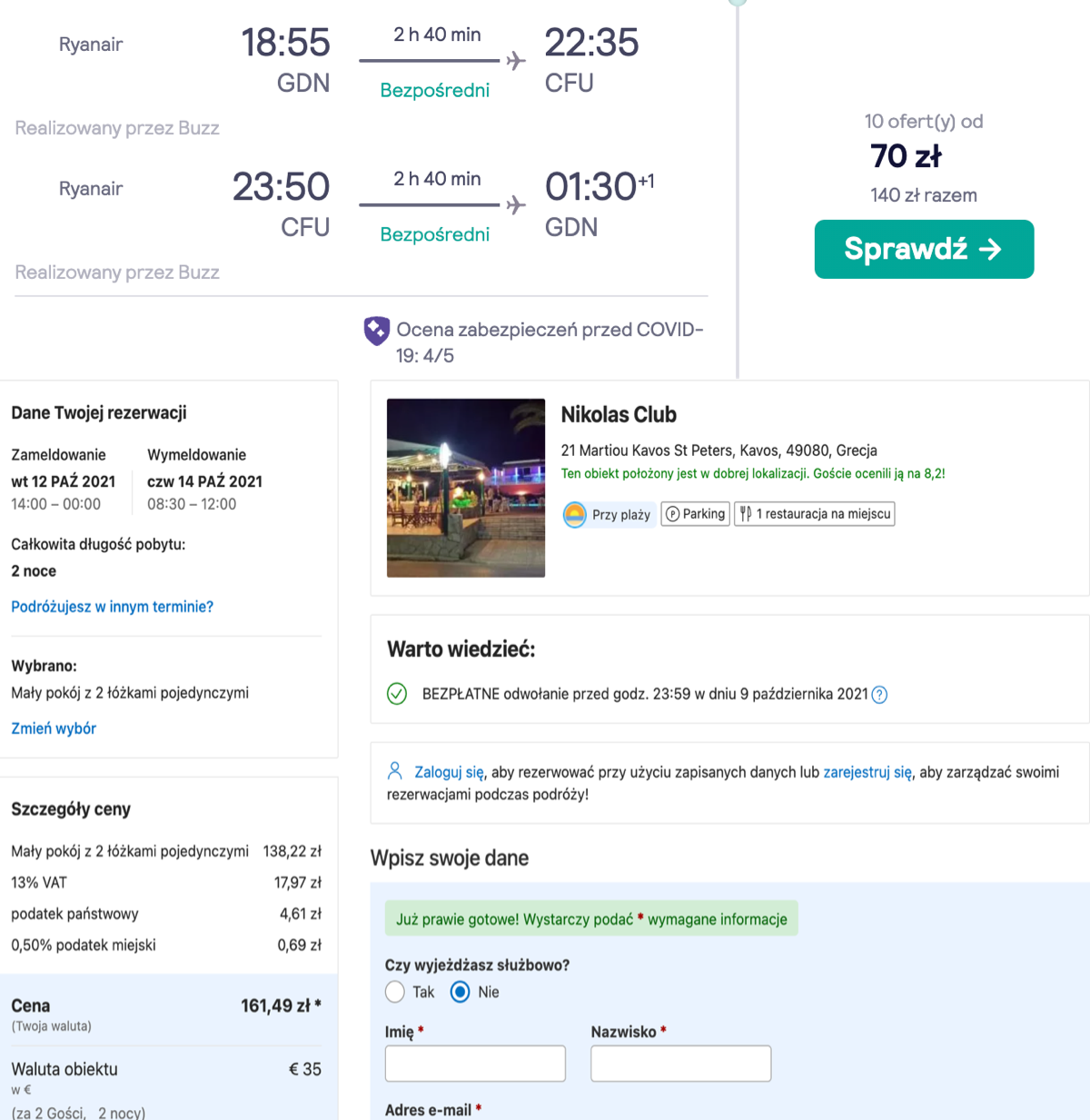Click the Nikolas Club hotel title
The image size is (1090, 1120).
(x=619, y=415)
